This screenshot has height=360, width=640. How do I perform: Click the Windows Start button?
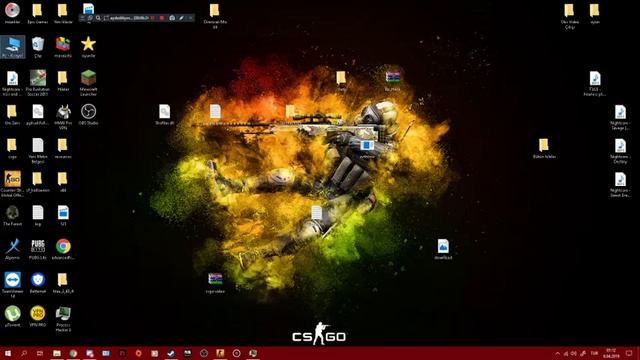tap(7, 353)
